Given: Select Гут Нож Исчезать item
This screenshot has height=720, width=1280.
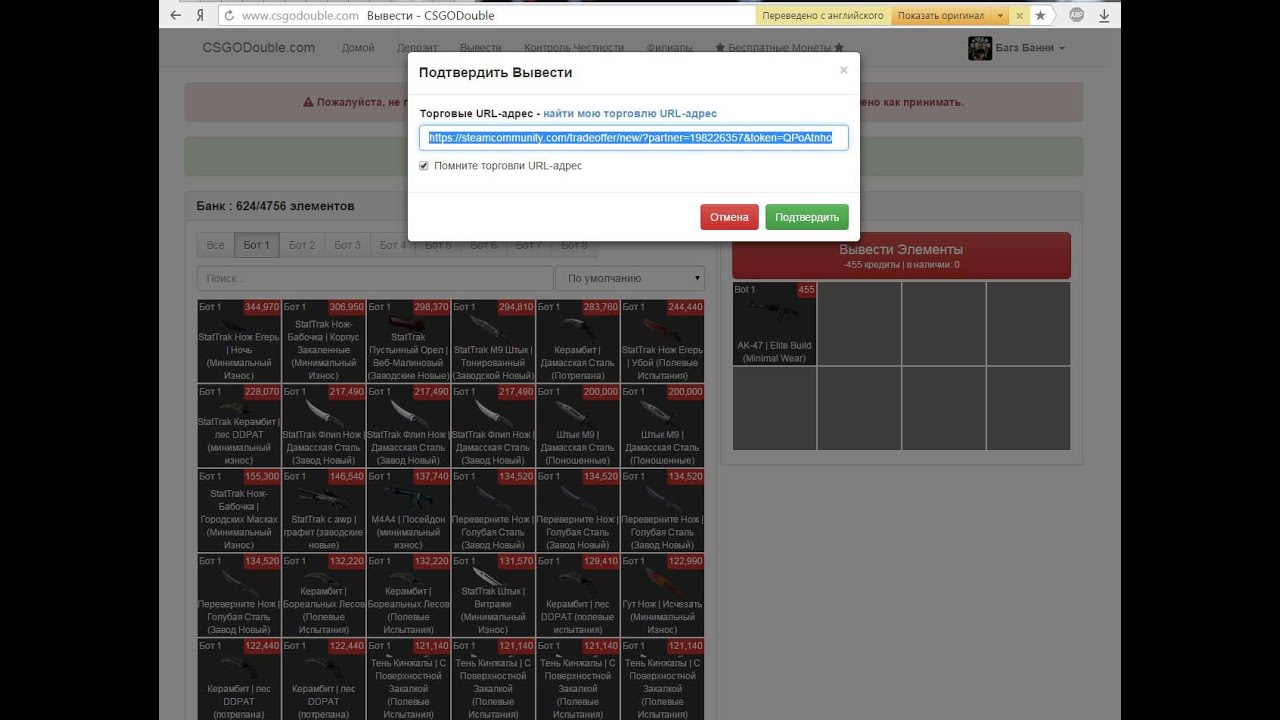Looking at the screenshot, I should tap(662, 596).
